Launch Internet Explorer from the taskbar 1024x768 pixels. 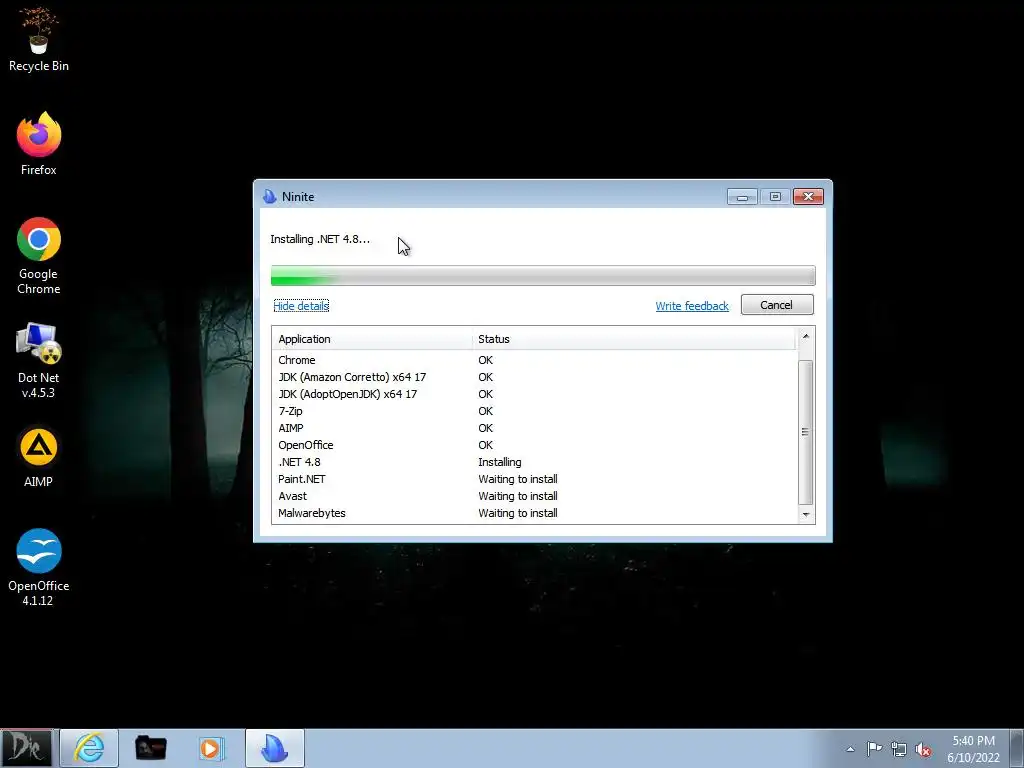click(x=89, y=748)
